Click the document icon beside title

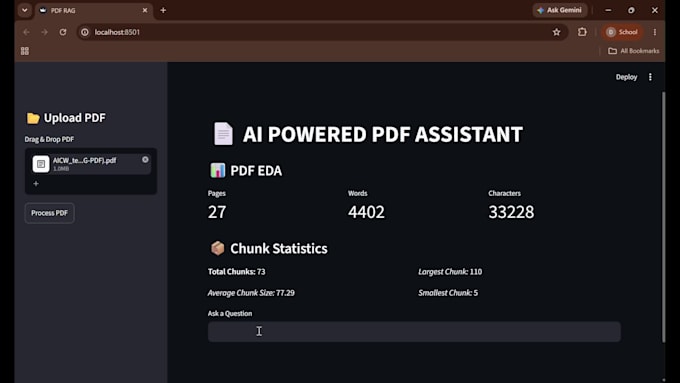point(223,134)
